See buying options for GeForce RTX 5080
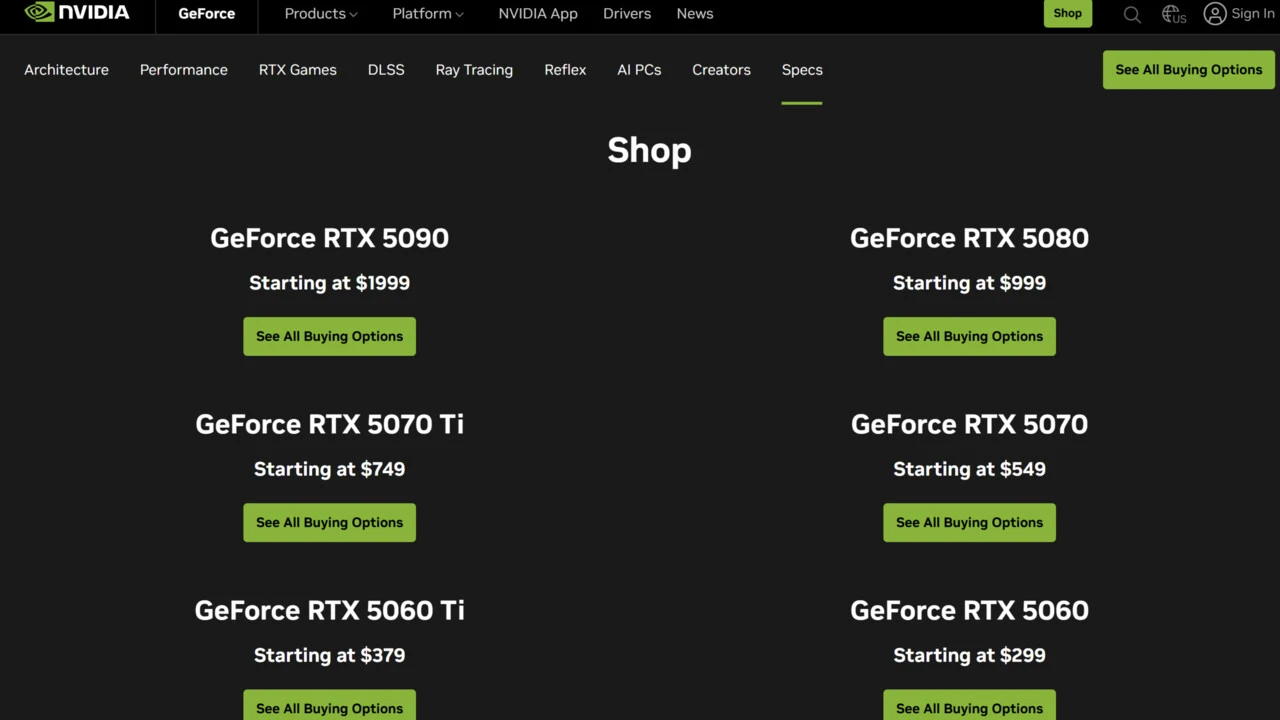 pos(969,336)
